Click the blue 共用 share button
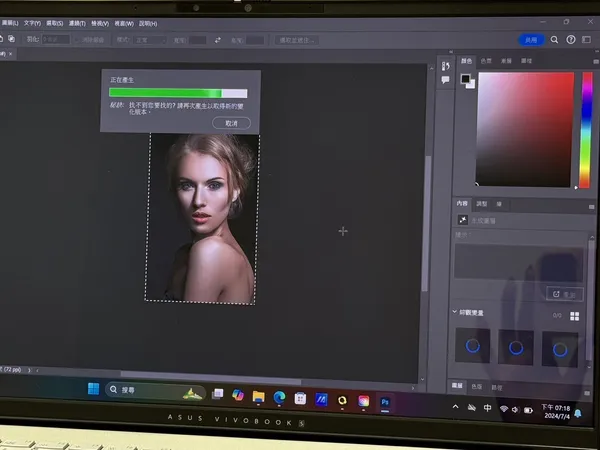The width and height of the screenshot is (600, 450). (x=531, y=40)
